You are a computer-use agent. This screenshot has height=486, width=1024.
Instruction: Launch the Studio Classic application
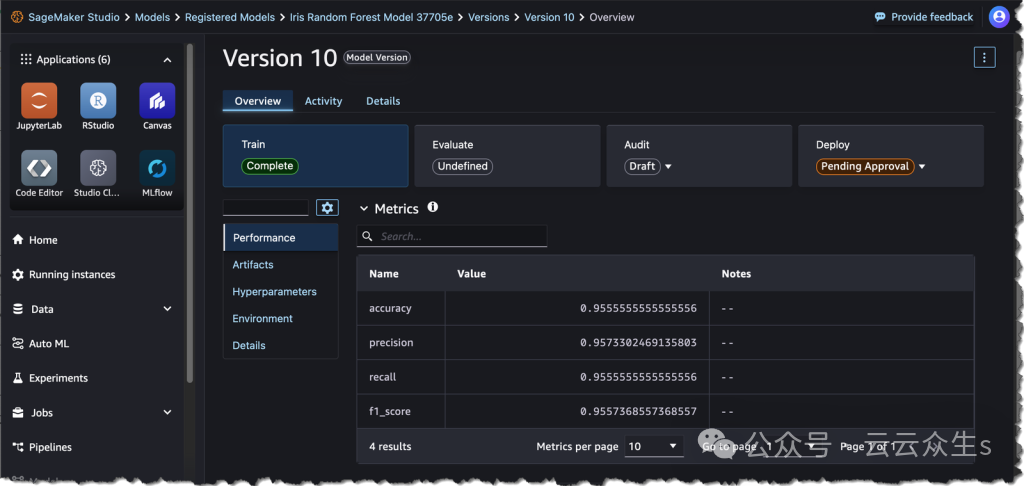98,168
